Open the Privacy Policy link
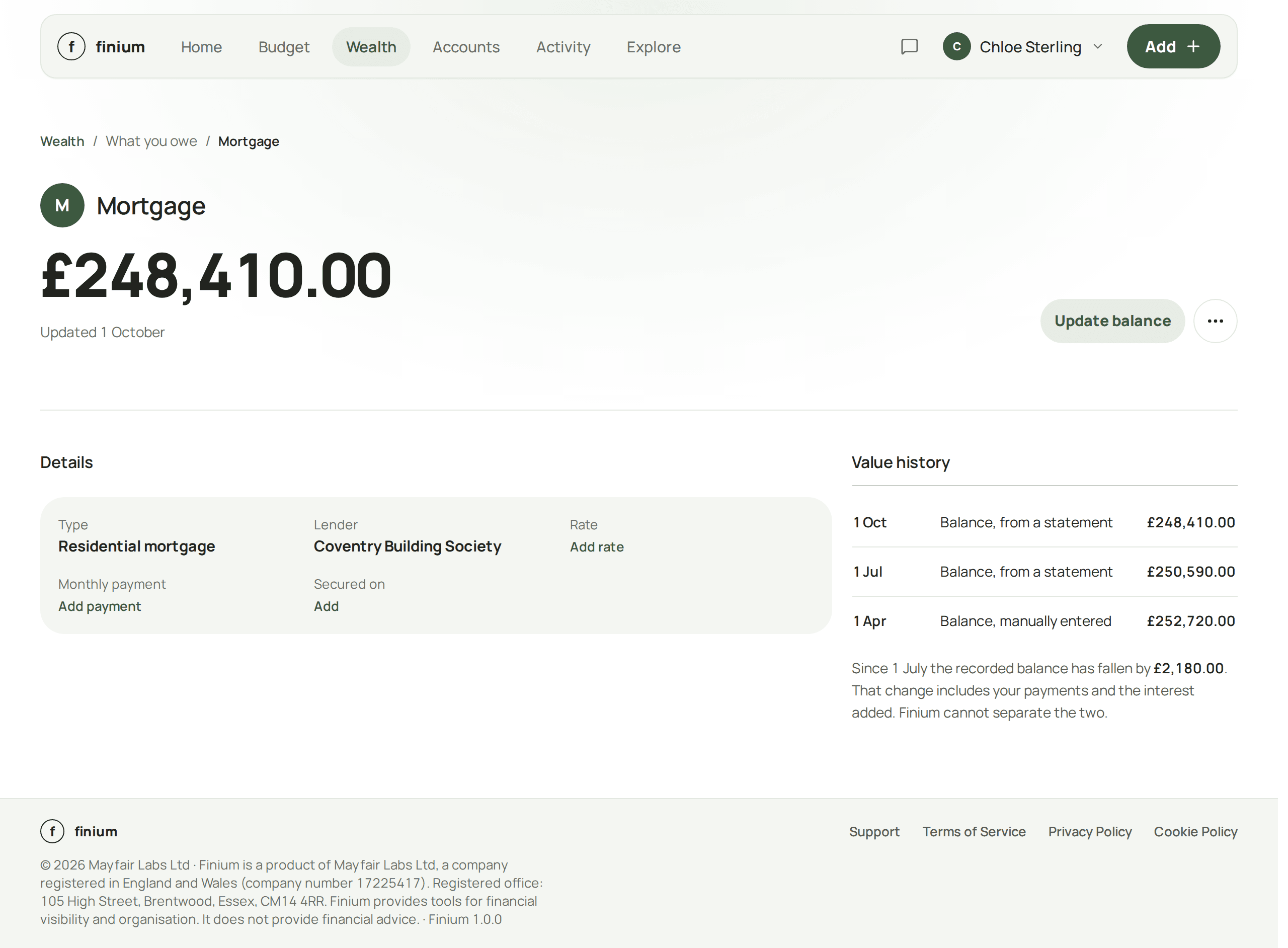1288x948 pixels. coord(1089,831)
